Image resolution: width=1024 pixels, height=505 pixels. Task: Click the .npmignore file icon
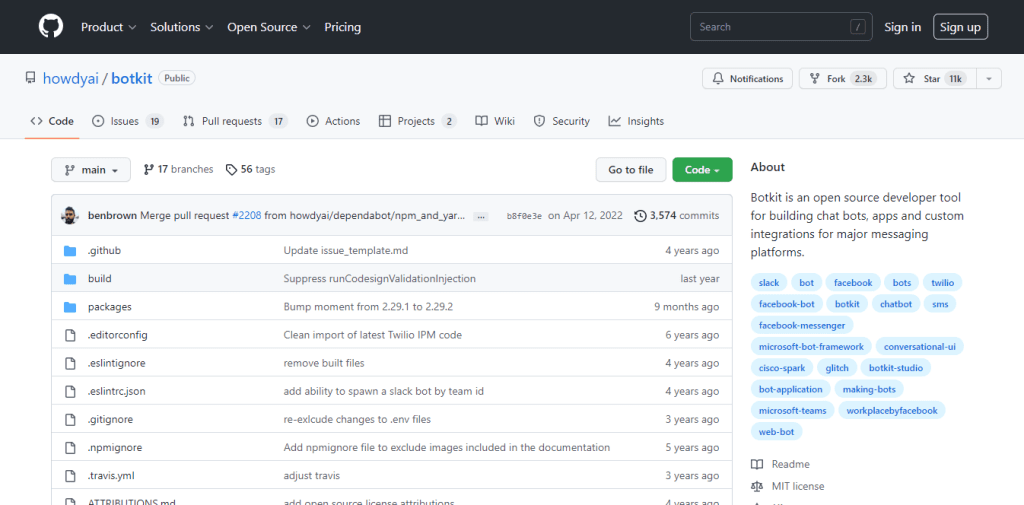(71, 448)
